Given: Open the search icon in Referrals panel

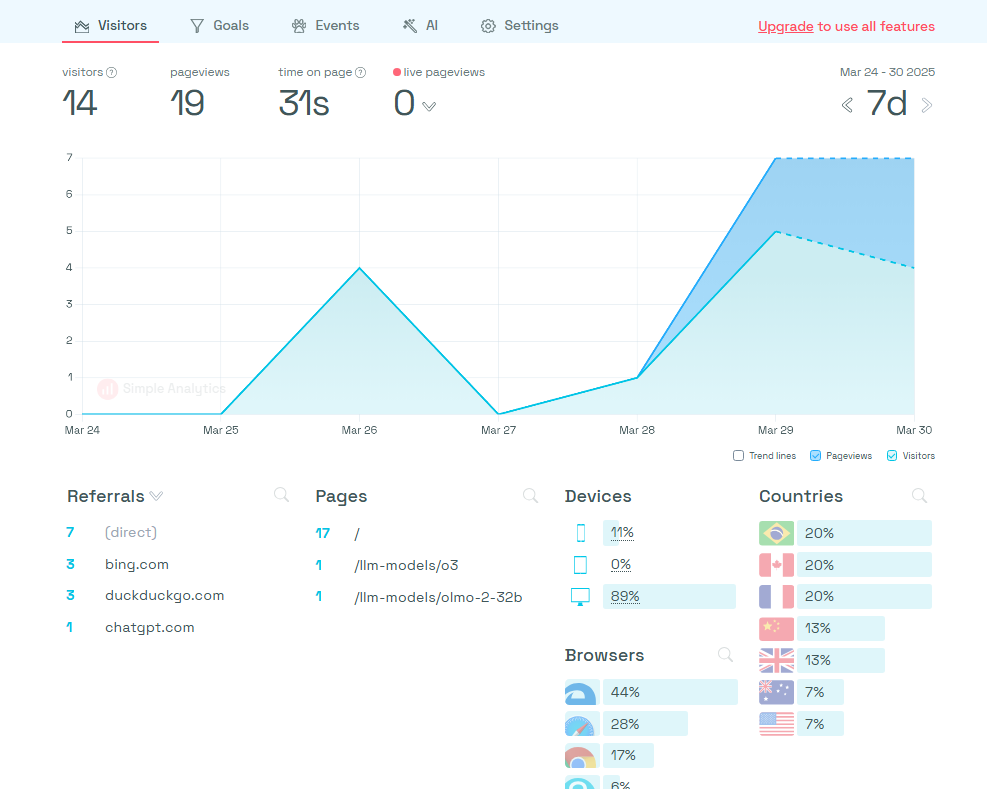Looking at the screenshot, I should coord(281,495).
